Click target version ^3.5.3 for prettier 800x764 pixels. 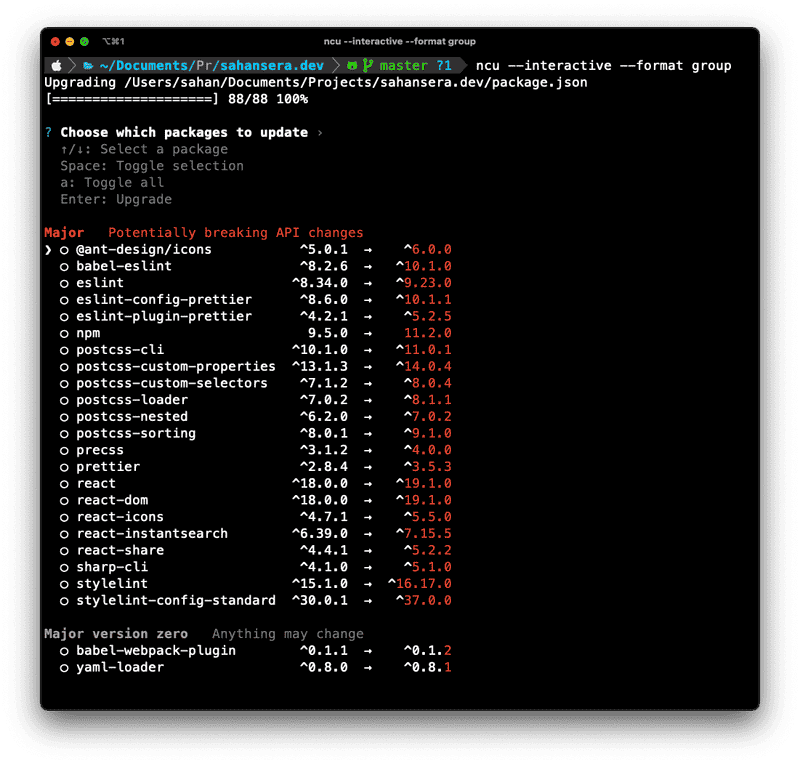point(428,467)
